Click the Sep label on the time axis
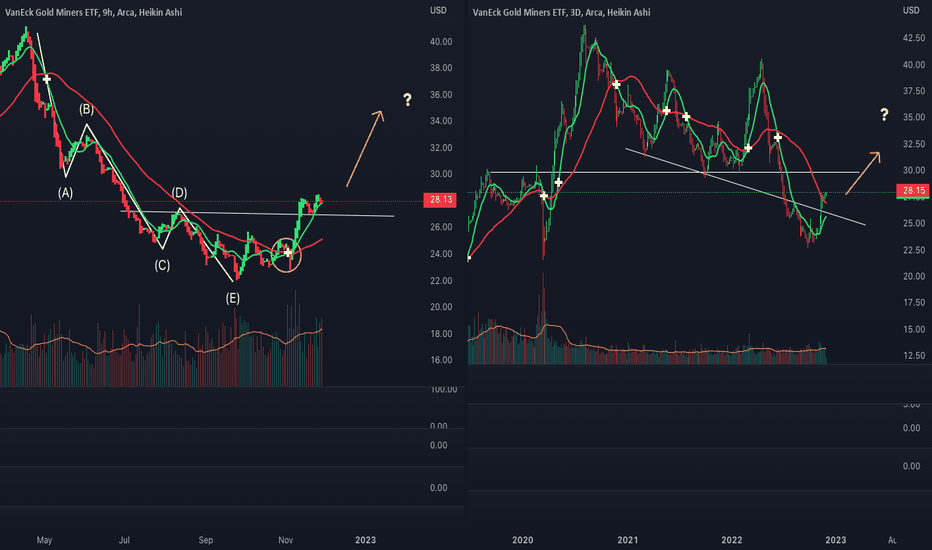 [206, 540]
